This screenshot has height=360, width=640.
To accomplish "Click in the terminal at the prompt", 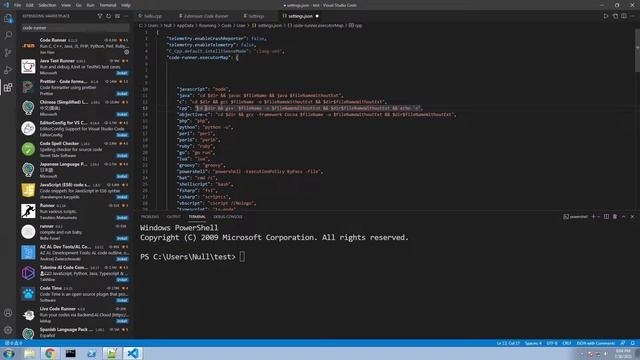I will click(242, 257).
